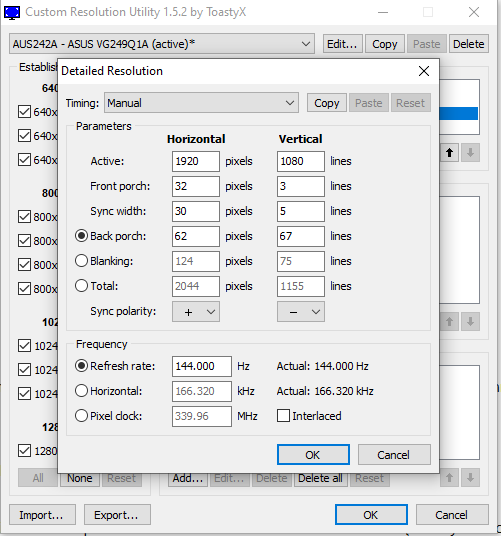Click the horizontal Active field showing 1920
The width and height of the screenshot is (501, 536).
point(196,161)
